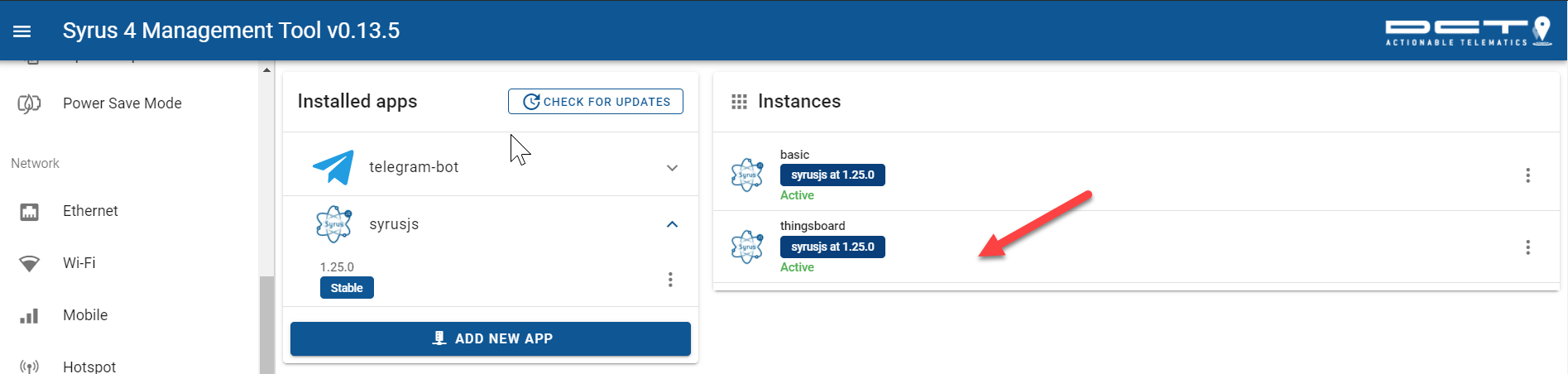Open options for syrusjs version 1.25.0
Screen dimensions: 1568x374
[x=670, y=280]
